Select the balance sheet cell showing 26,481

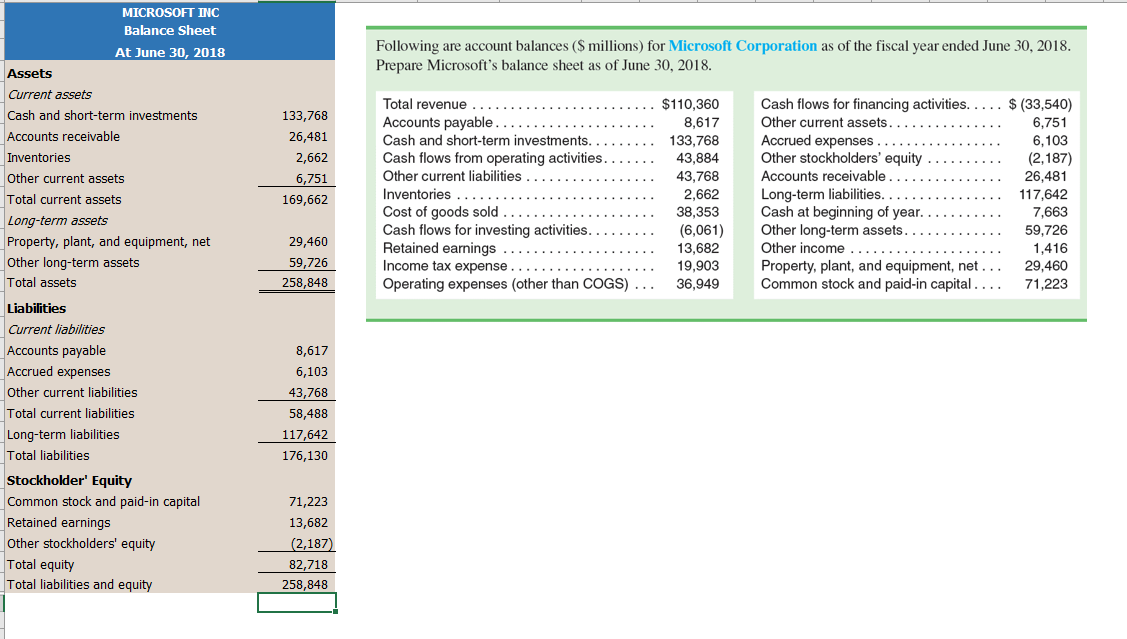click(x=308, y=137)
